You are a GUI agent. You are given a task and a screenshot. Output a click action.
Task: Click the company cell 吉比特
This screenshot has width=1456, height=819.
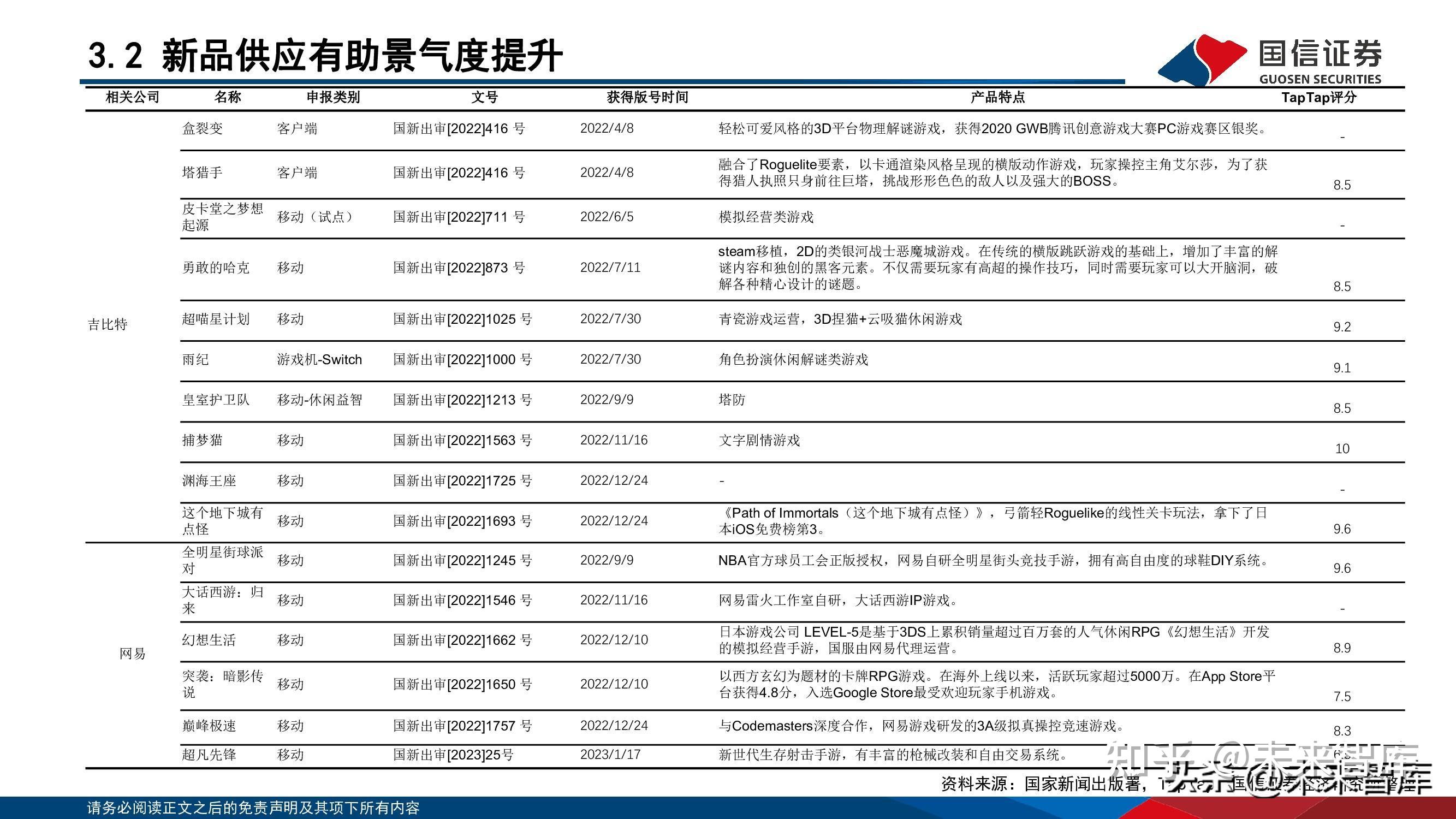coord(108,324)
